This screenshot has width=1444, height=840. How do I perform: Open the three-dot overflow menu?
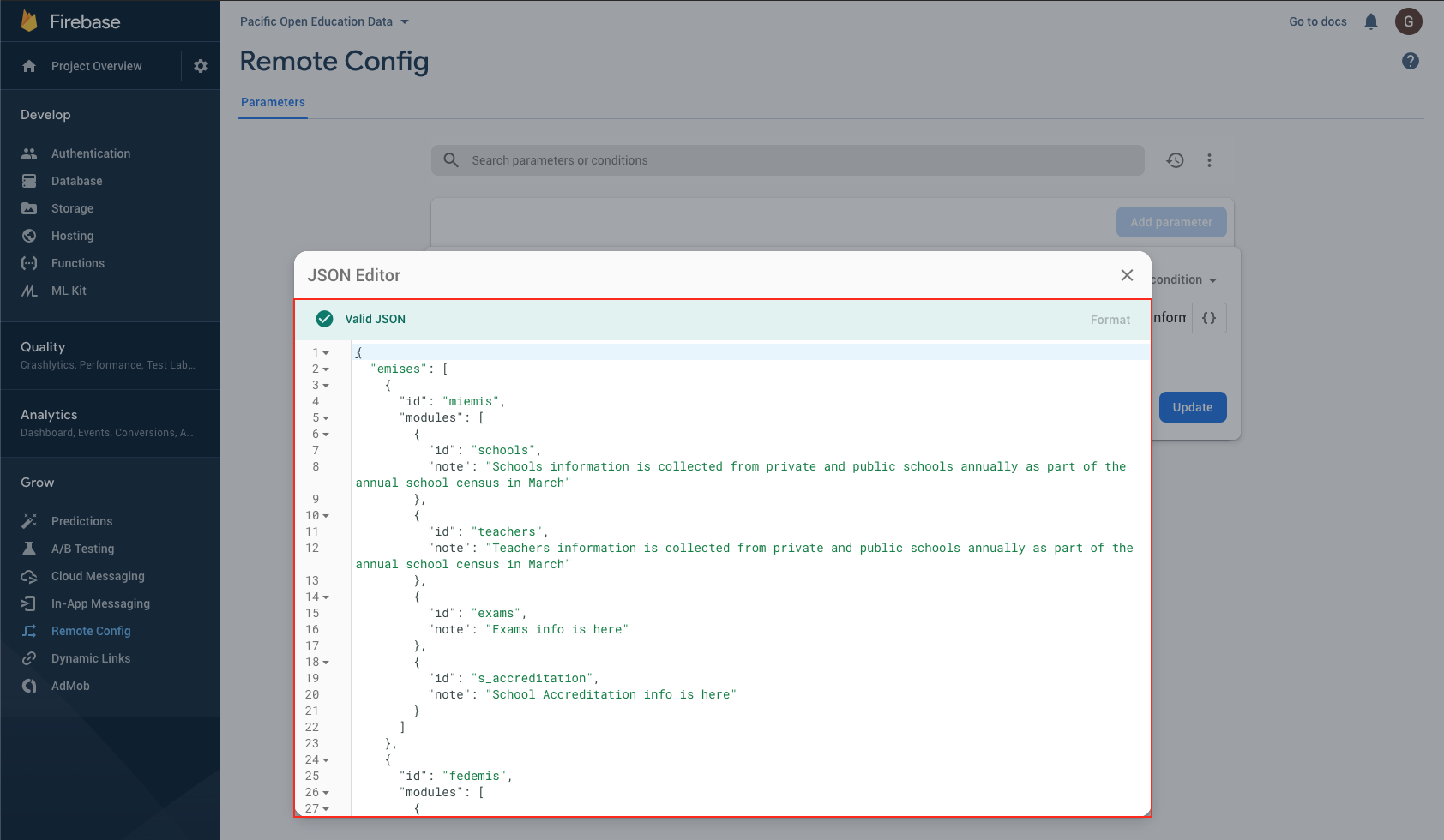(x=1209, y=160)
